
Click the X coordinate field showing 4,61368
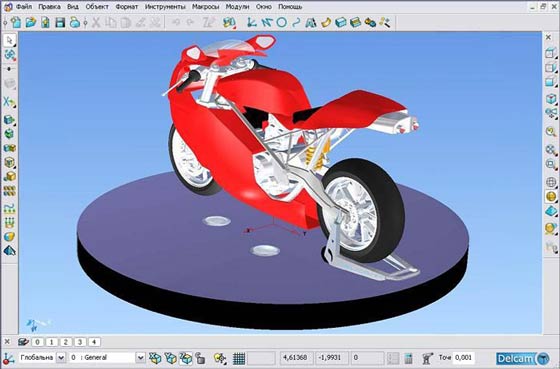(x=296, y=358)
